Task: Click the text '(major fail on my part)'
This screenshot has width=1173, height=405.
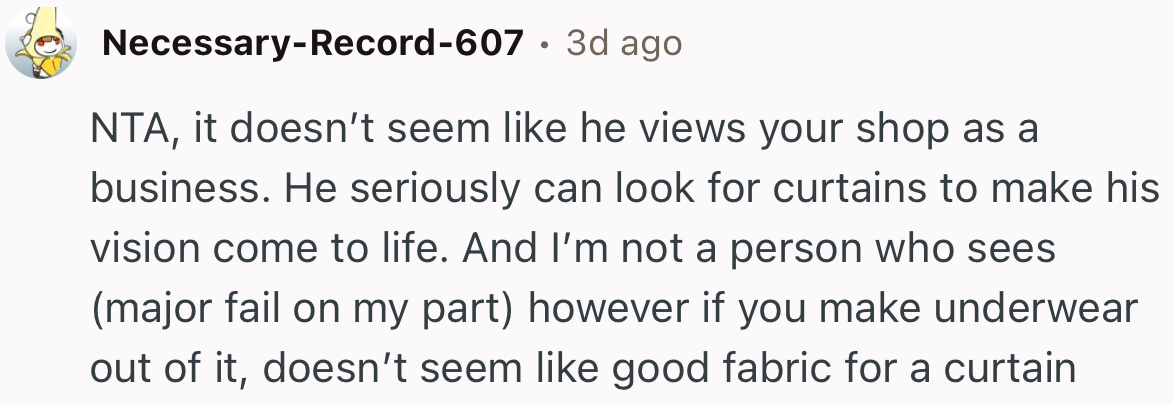Action: (303, 309)
